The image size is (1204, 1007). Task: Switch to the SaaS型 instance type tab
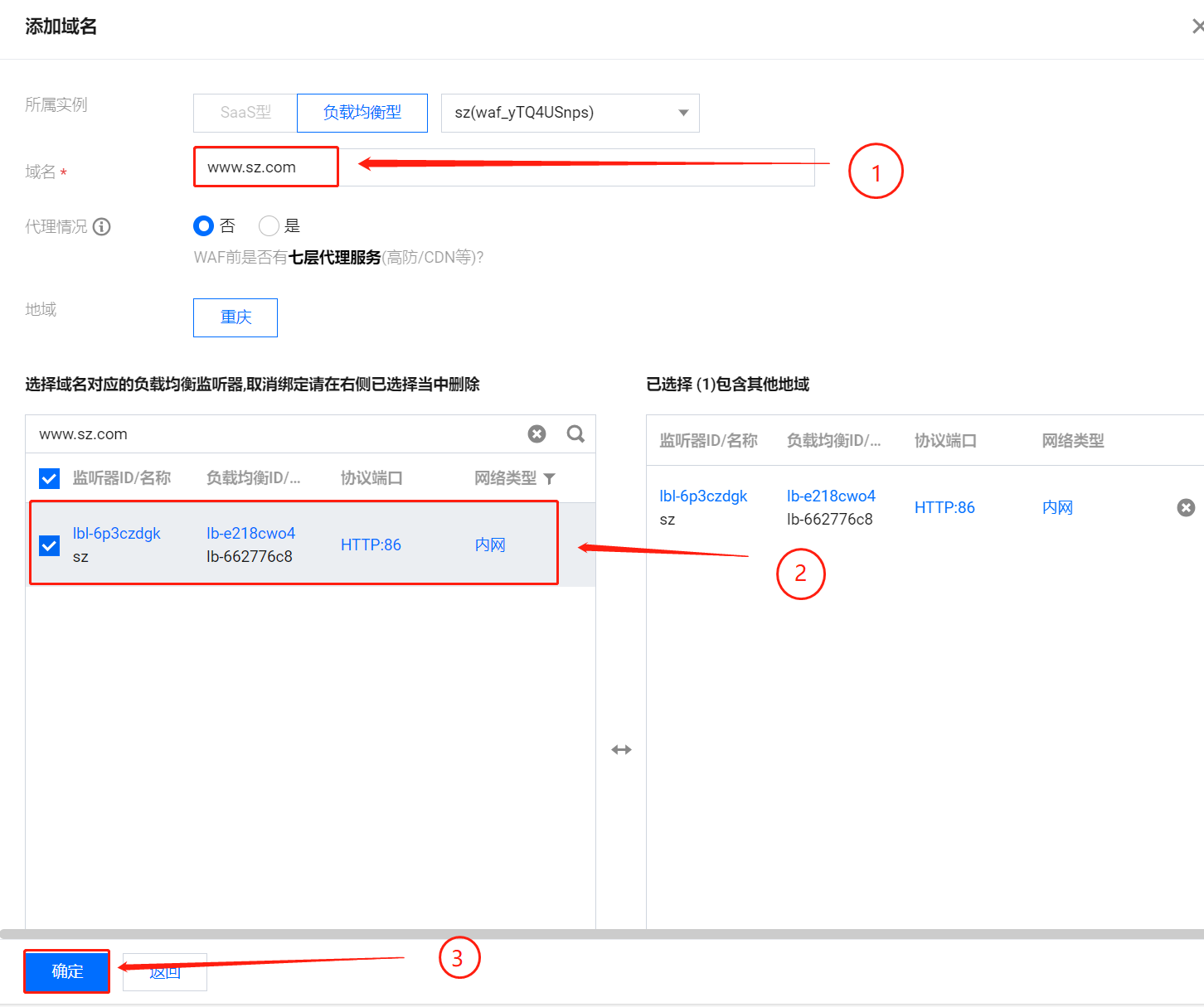[245, 113]
